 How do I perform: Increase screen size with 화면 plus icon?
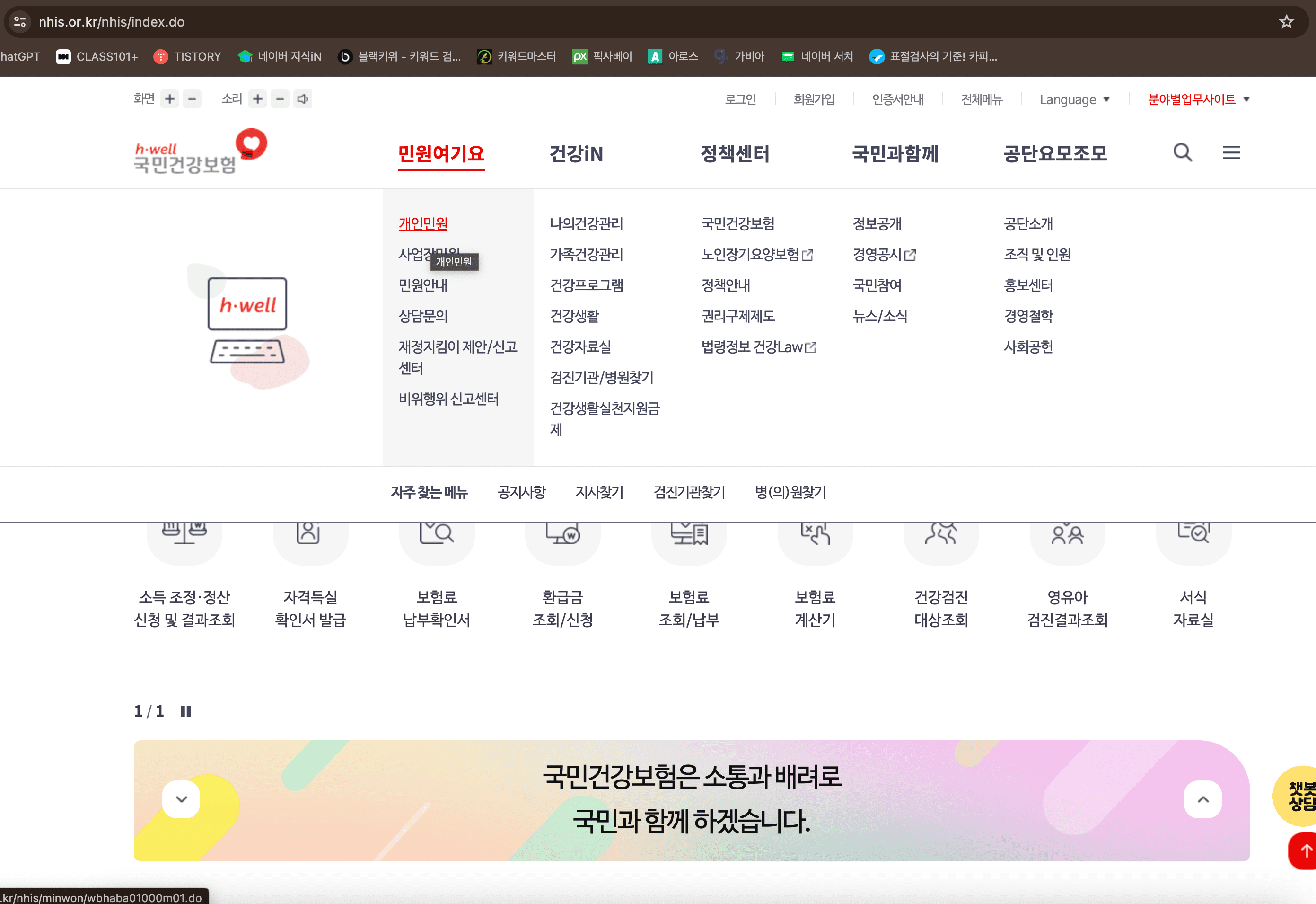point(169,98)
